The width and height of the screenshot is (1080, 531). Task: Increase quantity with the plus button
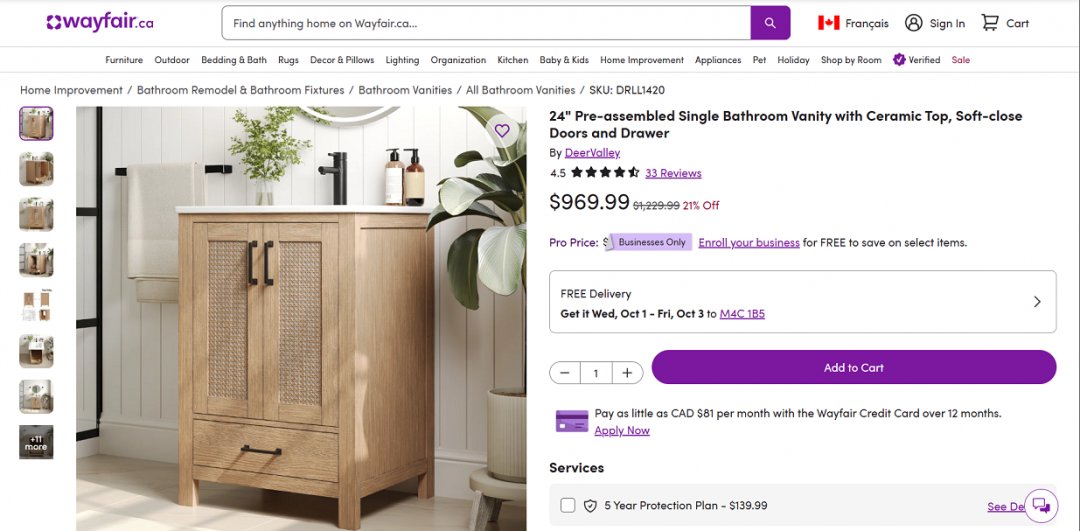tap(627, 373)
